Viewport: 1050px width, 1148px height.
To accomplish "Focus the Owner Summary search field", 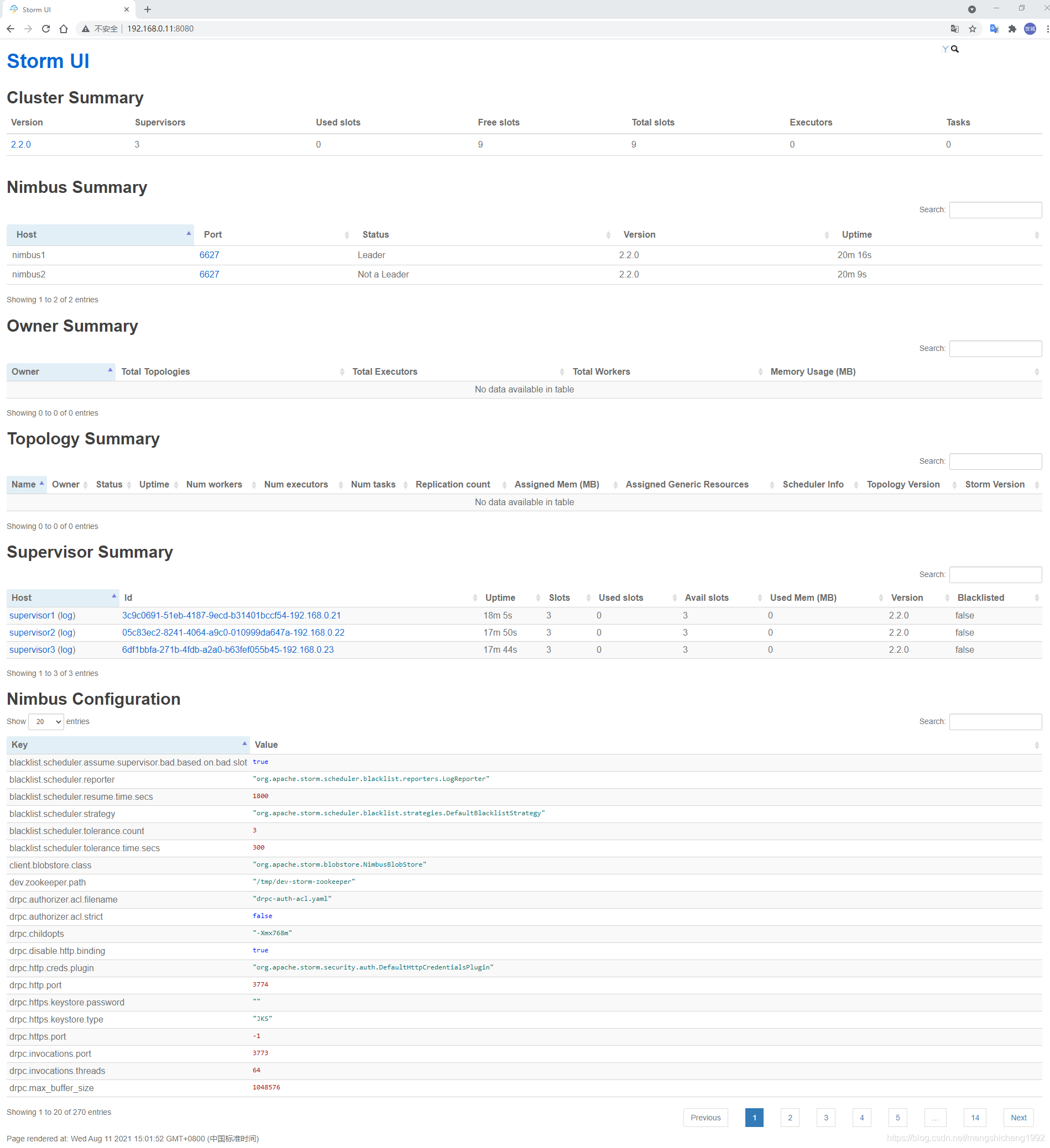I will 995,348.
